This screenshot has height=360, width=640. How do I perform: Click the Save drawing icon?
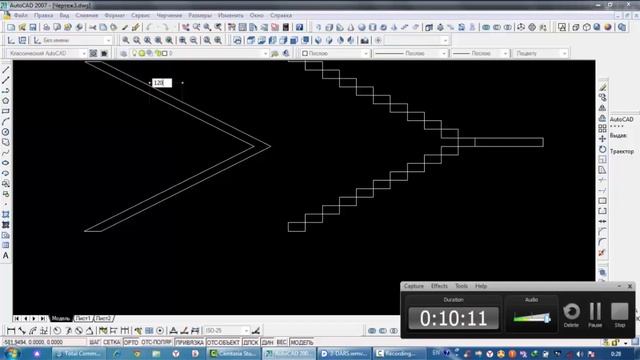(x=33, y=27)
